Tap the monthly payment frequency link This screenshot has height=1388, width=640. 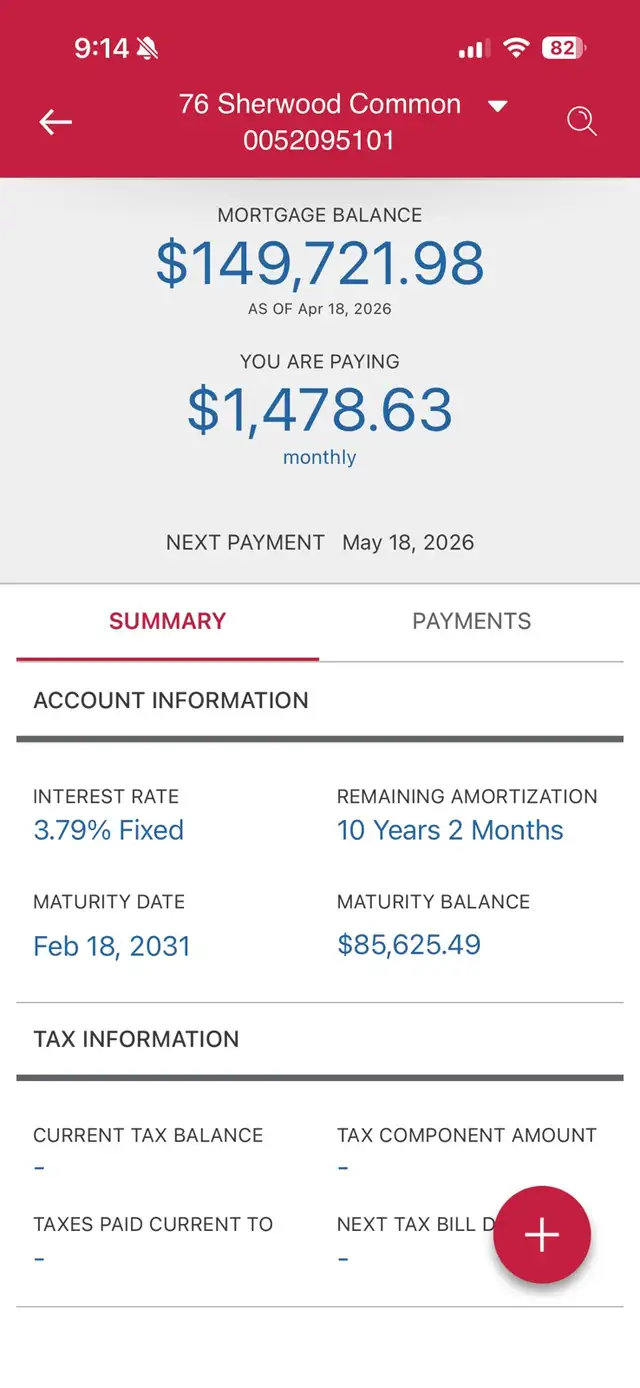coord(320,458)
